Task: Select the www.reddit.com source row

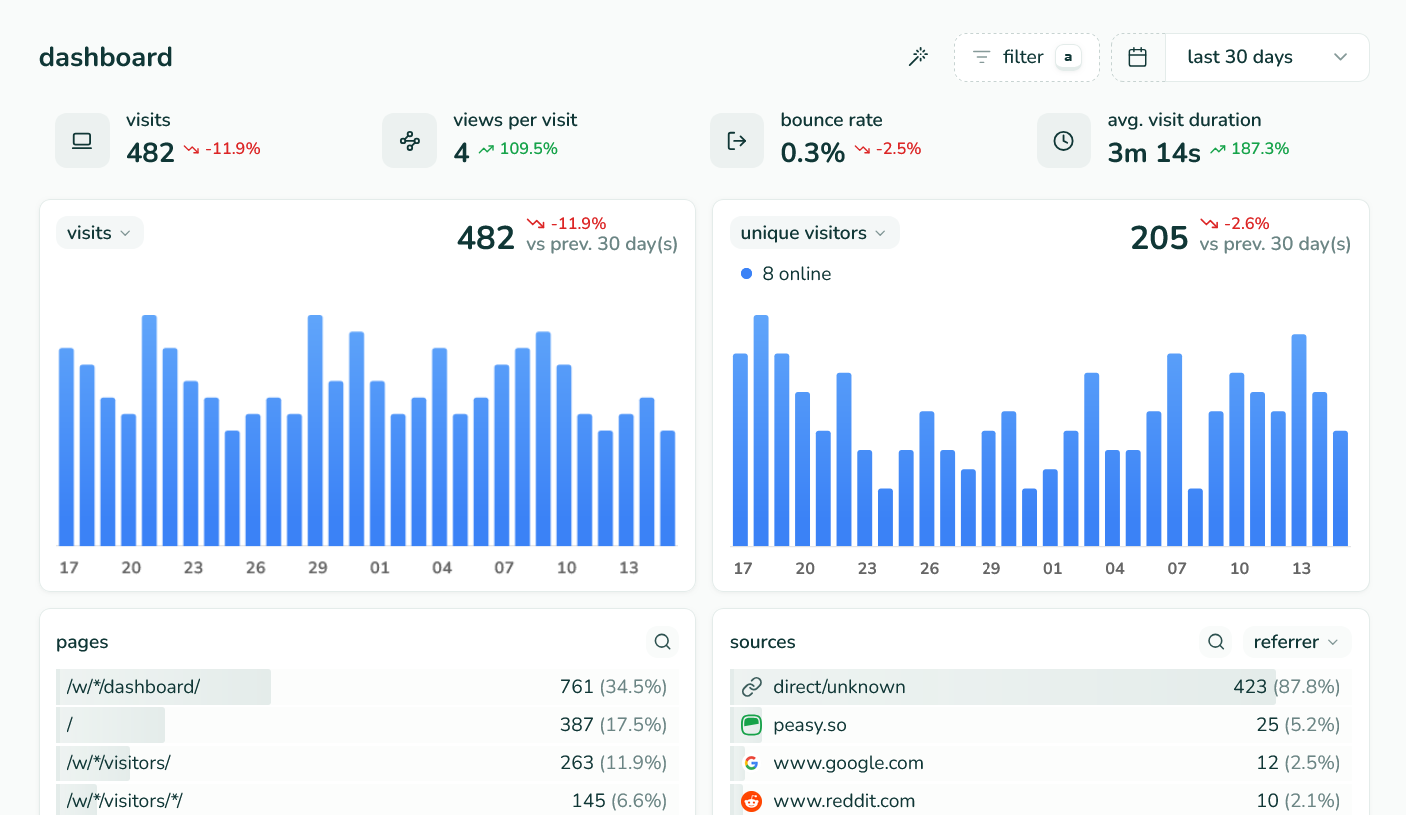Action: [x=1041, y=801]
